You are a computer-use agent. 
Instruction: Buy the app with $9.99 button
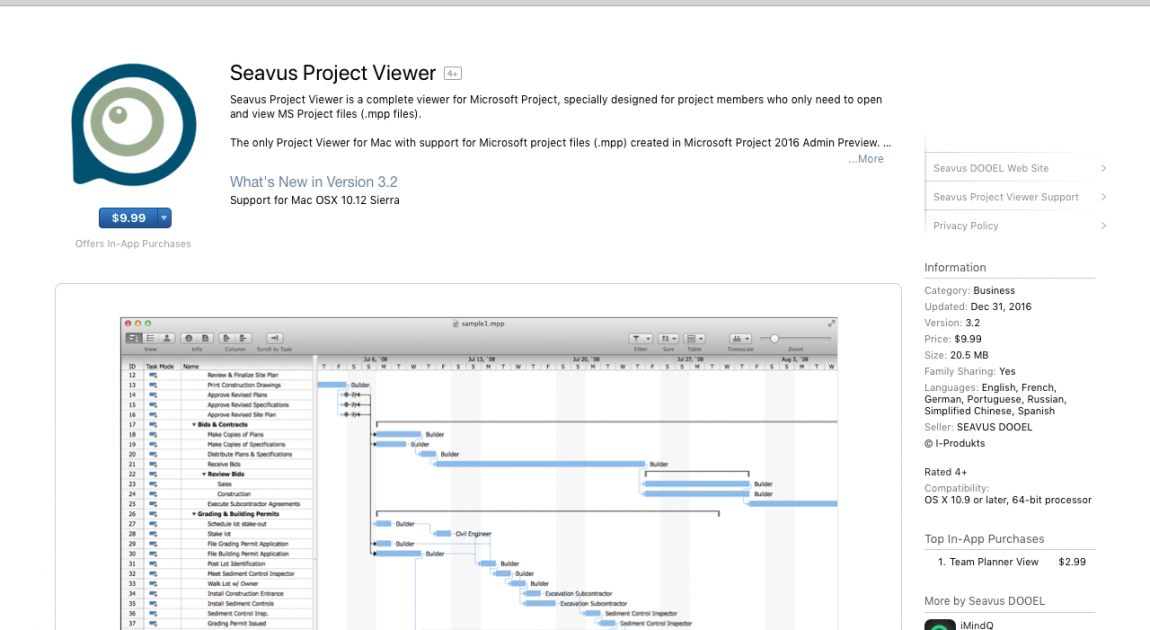(128, 218)
